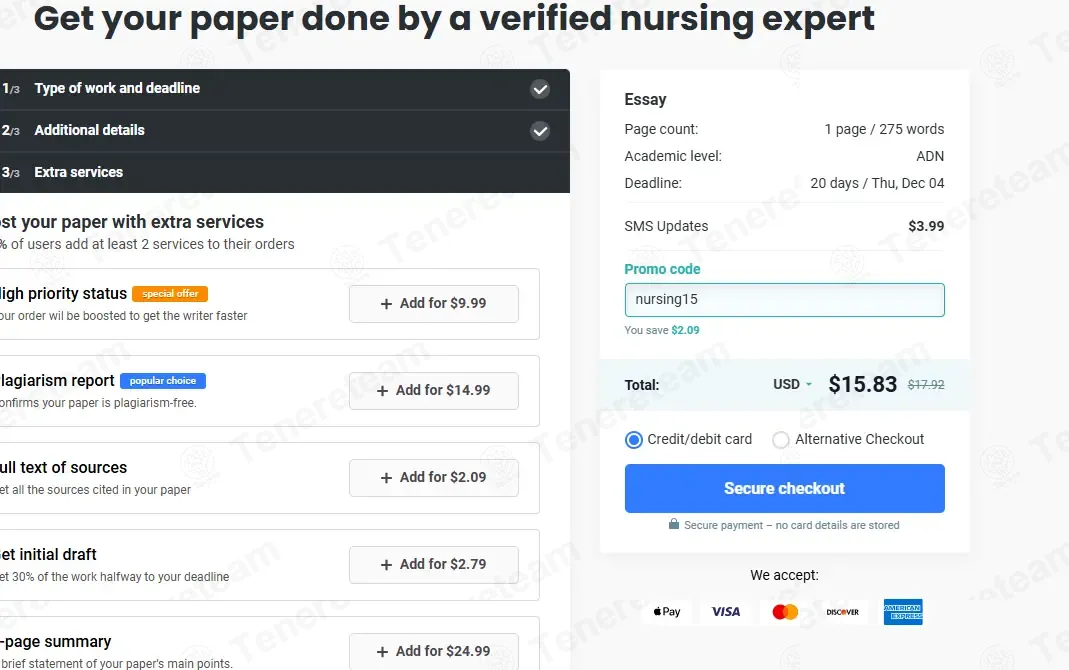The width and height of the screenshot is (1069, 670).
Task: Expand the Additional details step
Action: pos(90,131)
